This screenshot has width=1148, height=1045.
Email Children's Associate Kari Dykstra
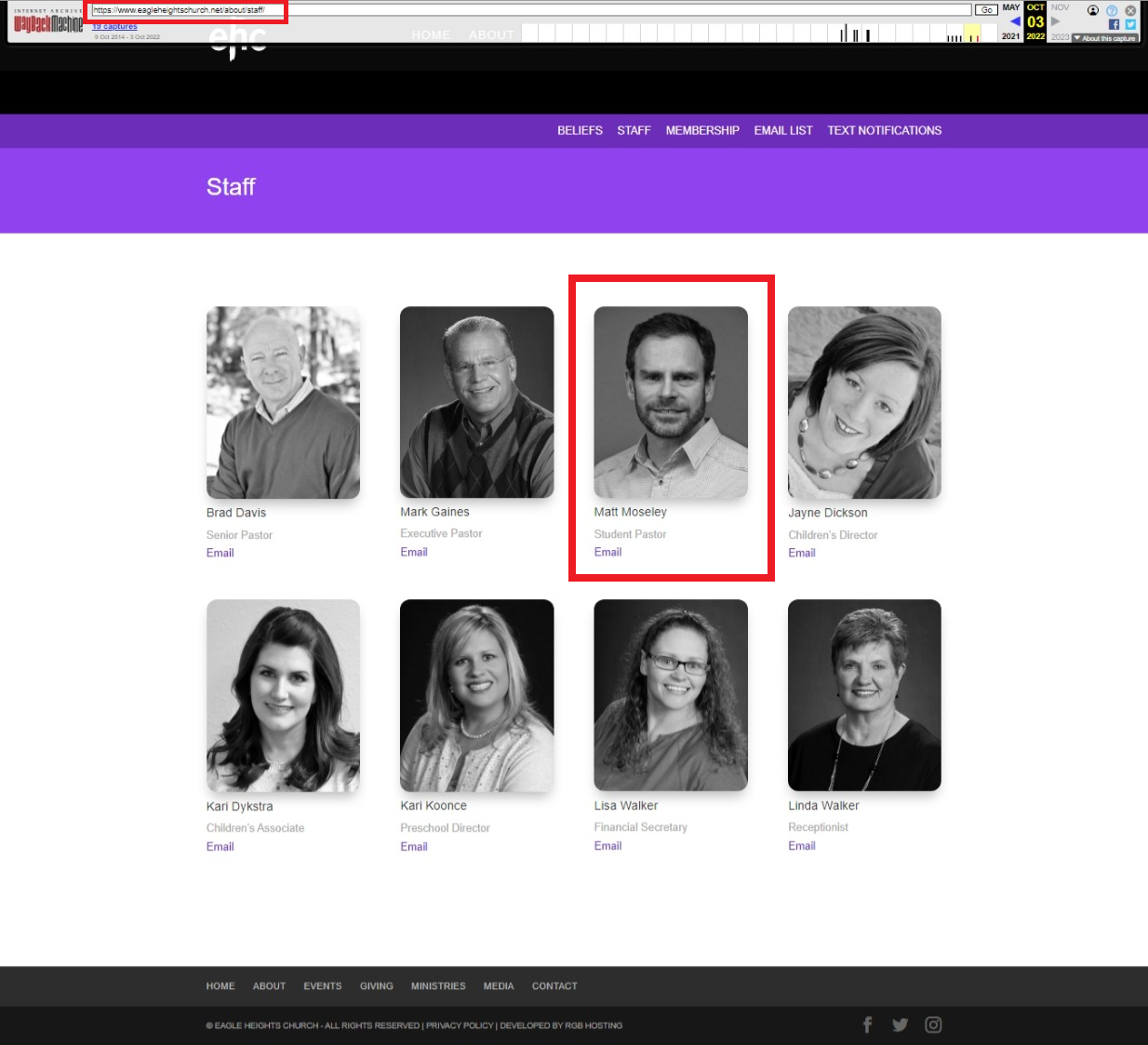(x=220, y=847)
